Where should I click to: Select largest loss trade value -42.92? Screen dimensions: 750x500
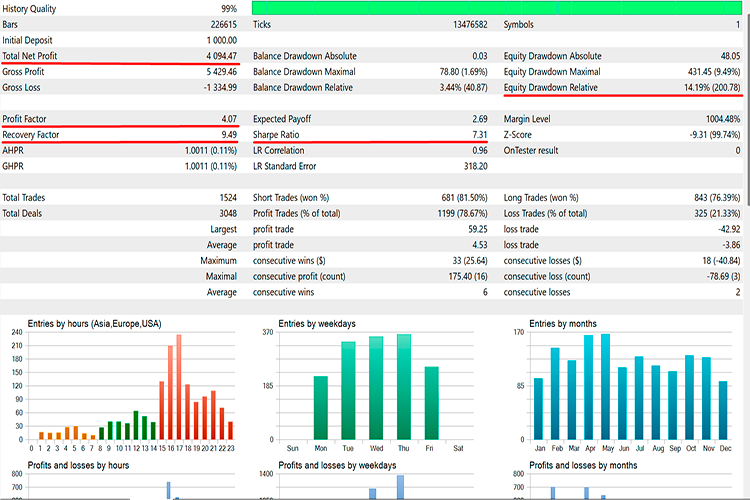coord(729,230)
